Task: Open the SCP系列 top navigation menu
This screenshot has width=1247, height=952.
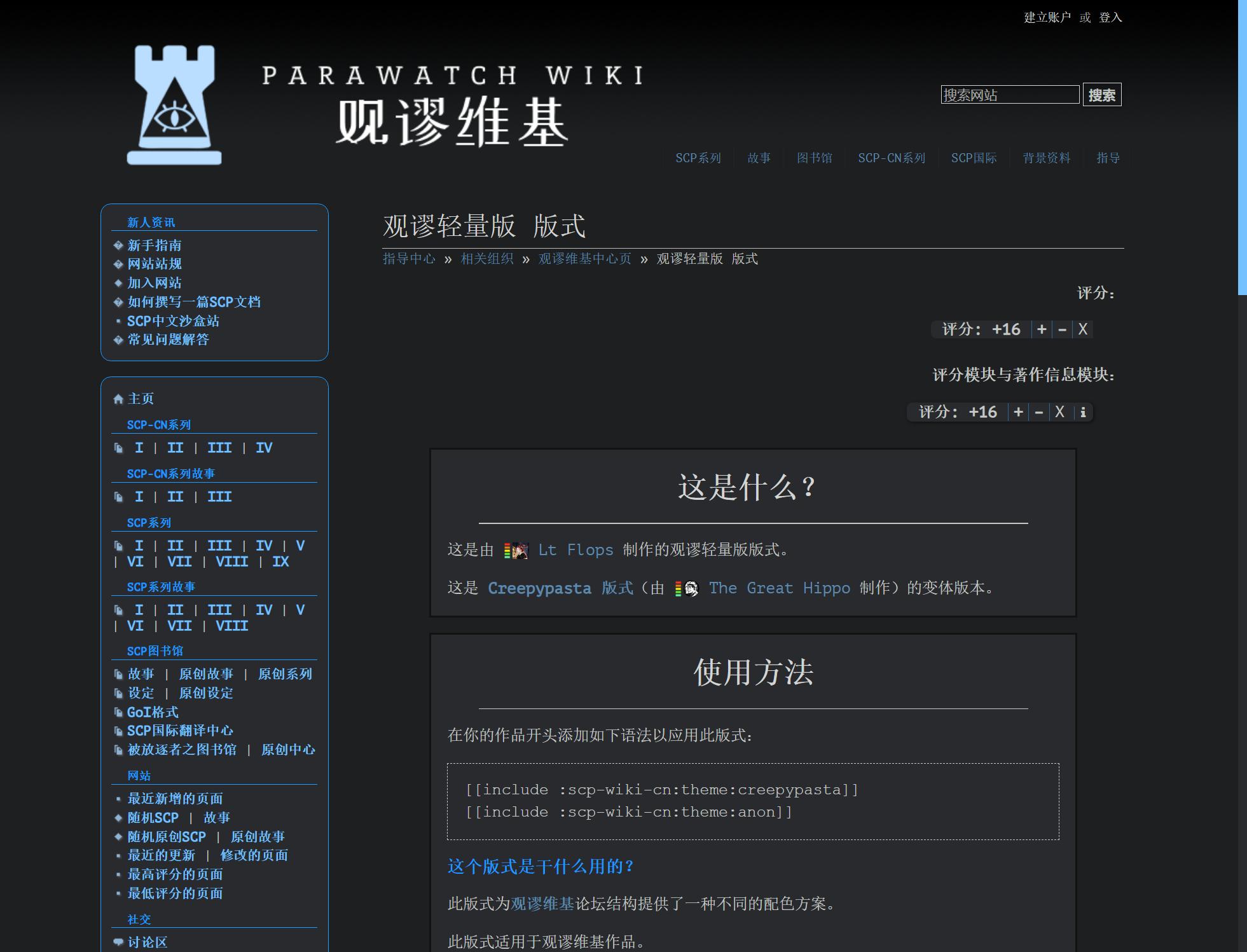Action: (698, 158)
